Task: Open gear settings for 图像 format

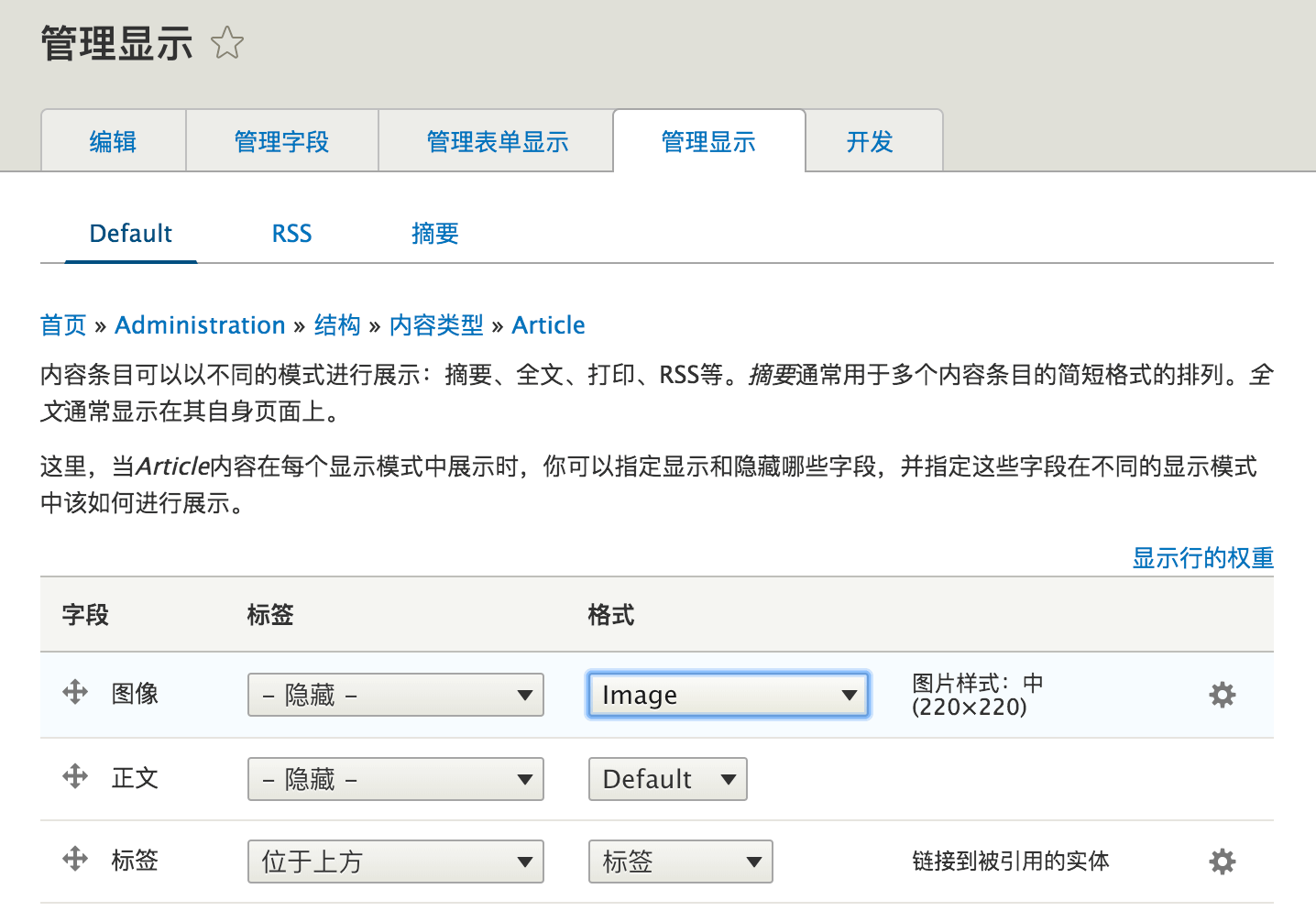Action: pos(1222,695)
